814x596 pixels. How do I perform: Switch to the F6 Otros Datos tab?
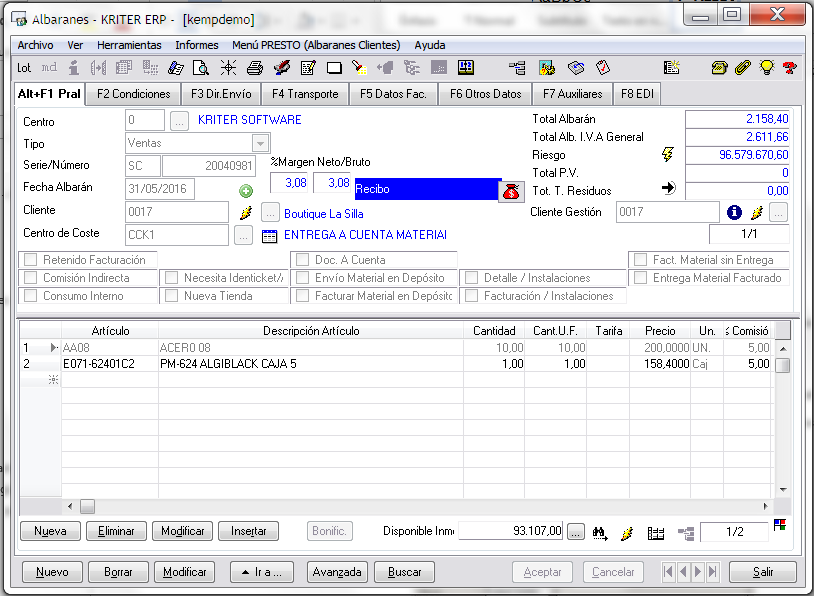tap(485, 94)
